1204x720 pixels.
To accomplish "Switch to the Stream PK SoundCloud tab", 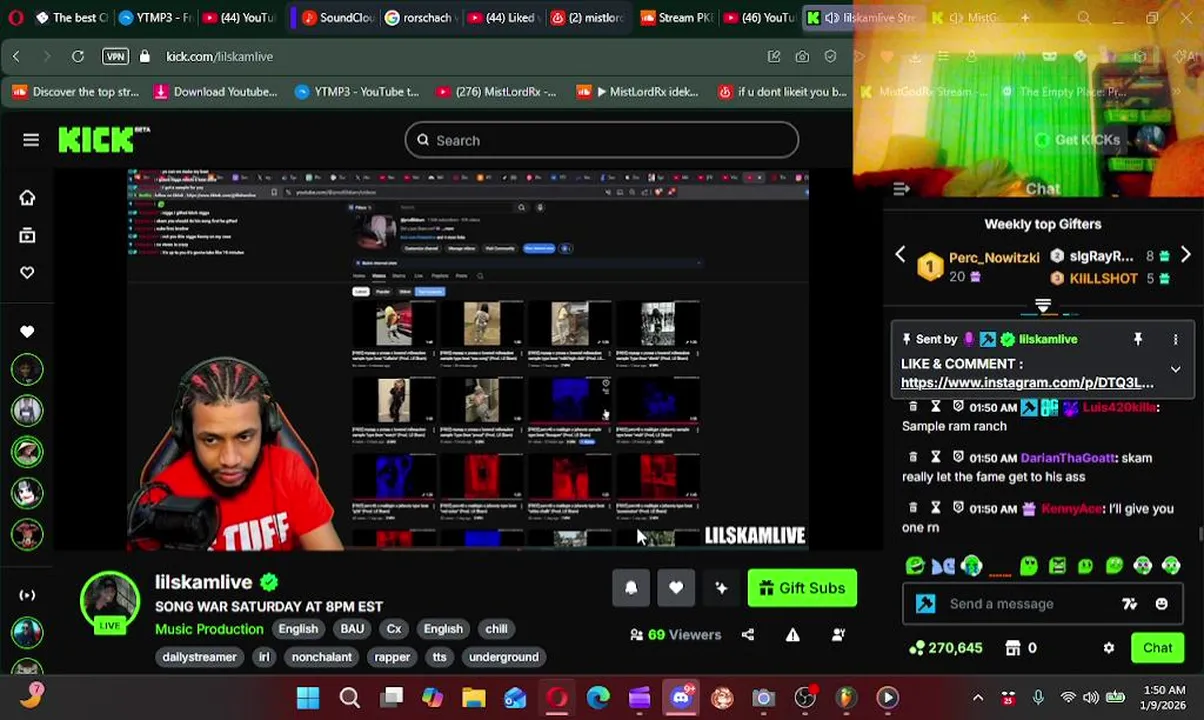I will point(676,17).
